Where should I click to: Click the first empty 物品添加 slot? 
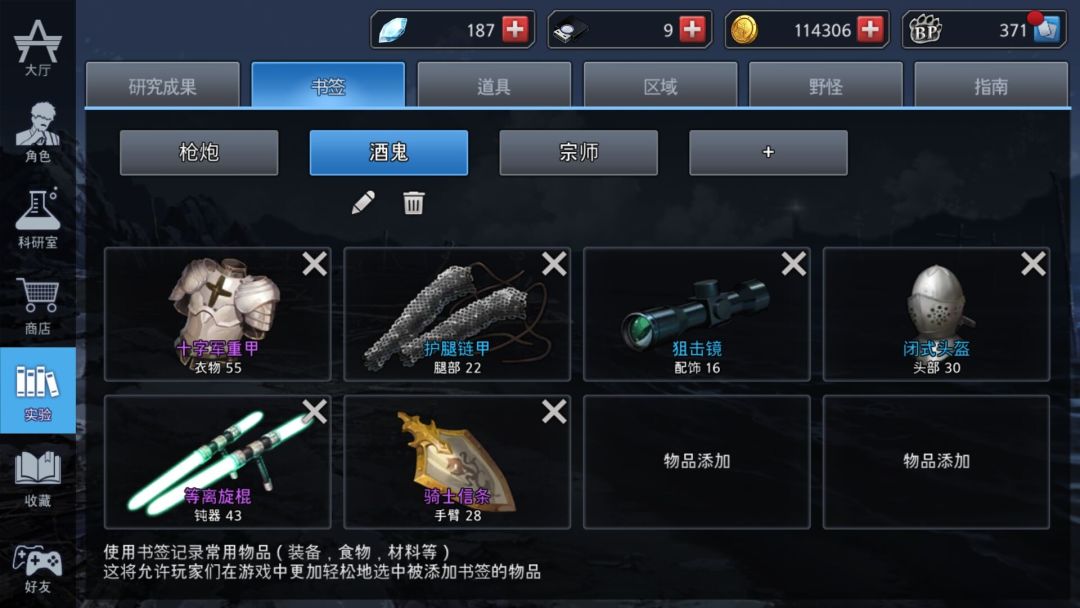click(x=696, y=462)
